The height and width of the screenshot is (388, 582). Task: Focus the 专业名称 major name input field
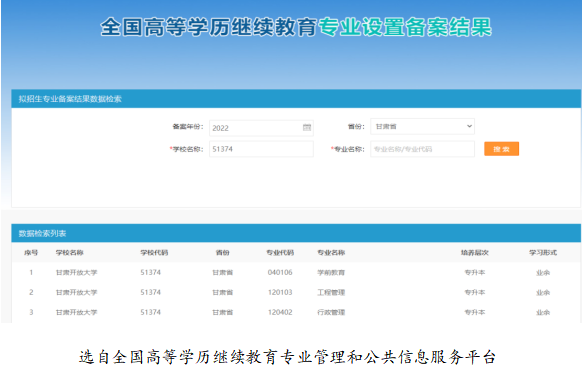(422, 149)
